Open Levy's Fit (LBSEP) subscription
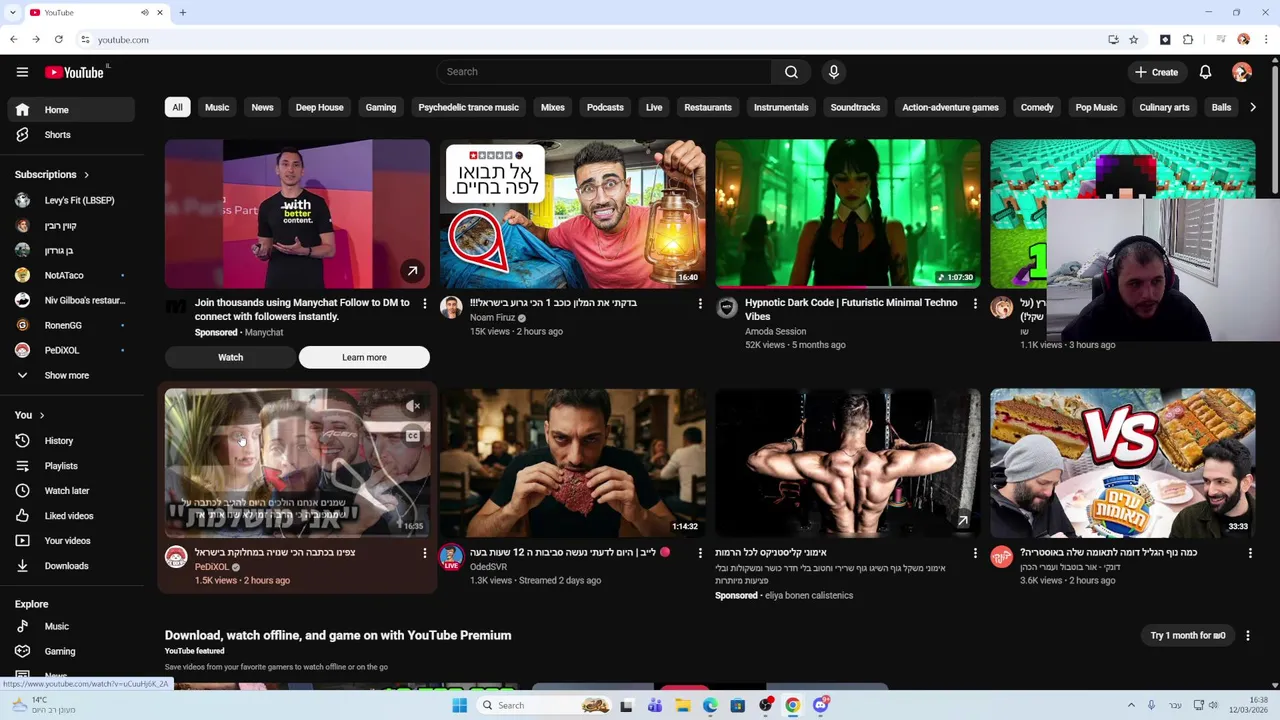Screen dimensions: 1280x720 [69, 200]
